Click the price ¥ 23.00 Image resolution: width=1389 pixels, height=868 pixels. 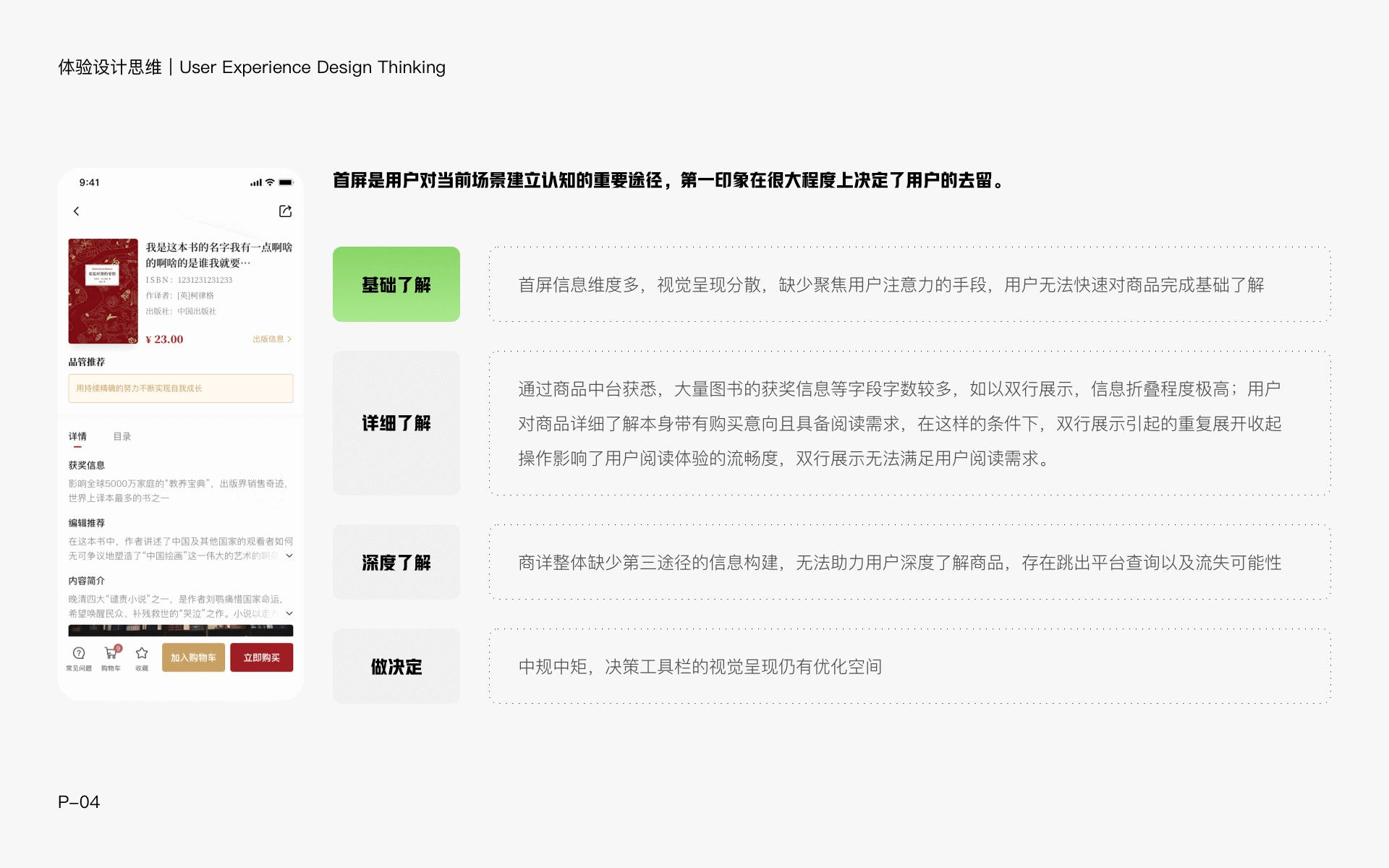click(164, 339)
